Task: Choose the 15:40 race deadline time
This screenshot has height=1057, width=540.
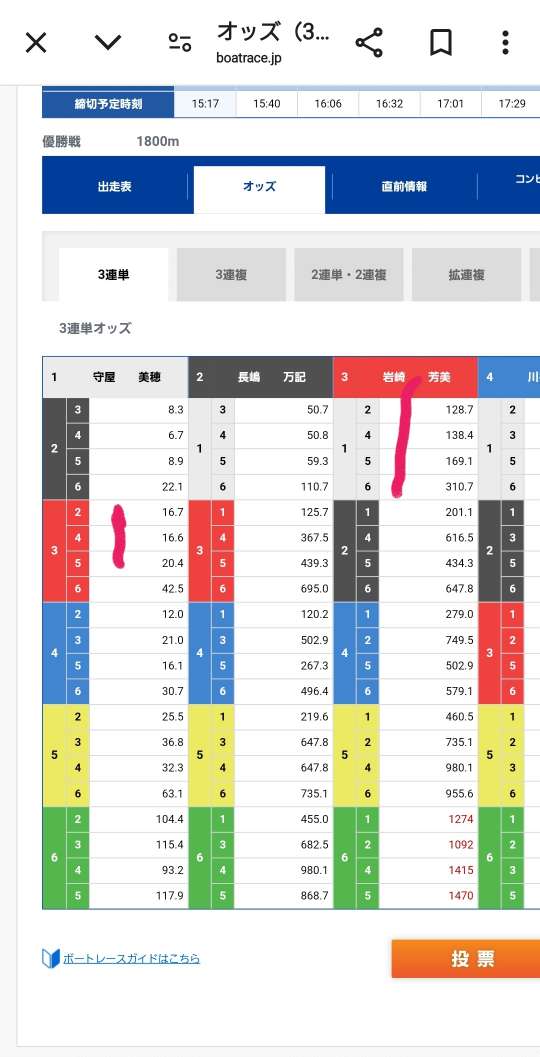Action: pos(266,104)
